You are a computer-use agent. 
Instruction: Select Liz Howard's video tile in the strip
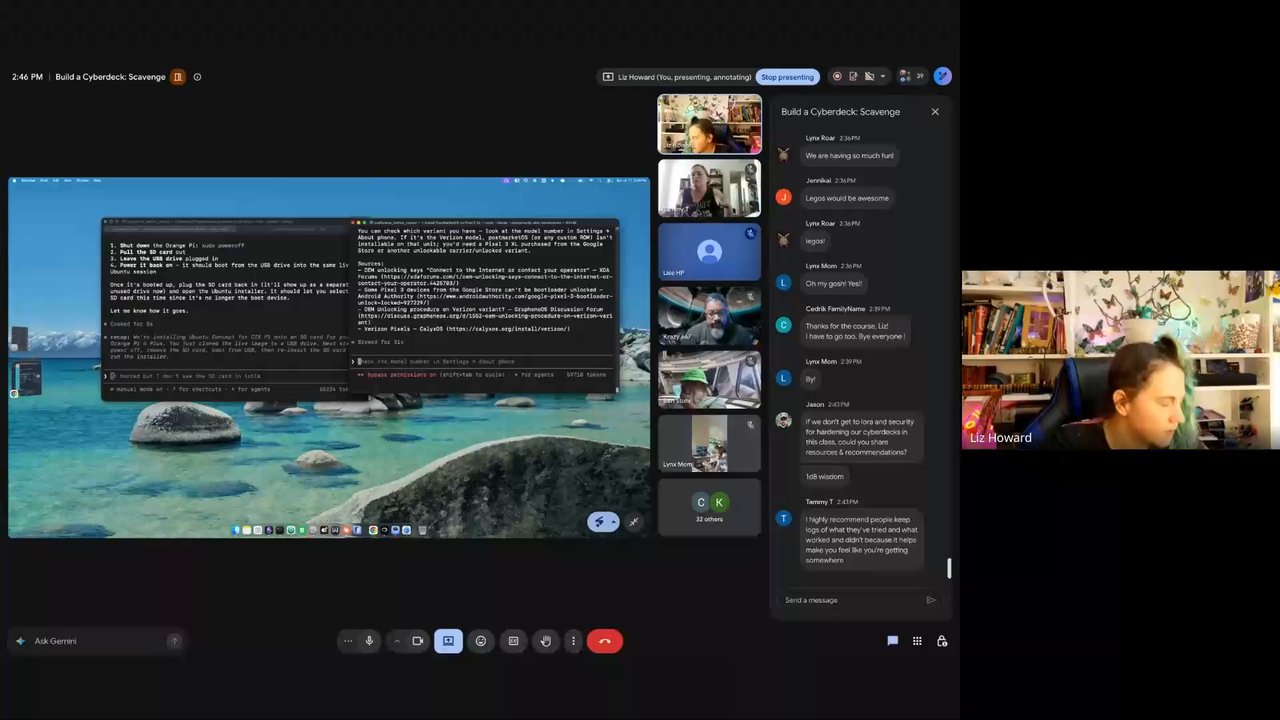pyautogui.click(x=709, y=124)
